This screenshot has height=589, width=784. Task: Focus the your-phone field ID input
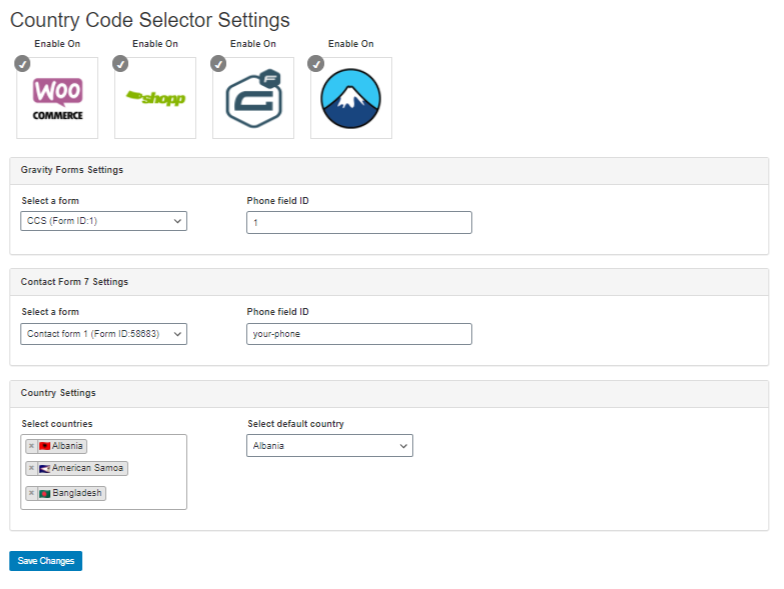359,334
